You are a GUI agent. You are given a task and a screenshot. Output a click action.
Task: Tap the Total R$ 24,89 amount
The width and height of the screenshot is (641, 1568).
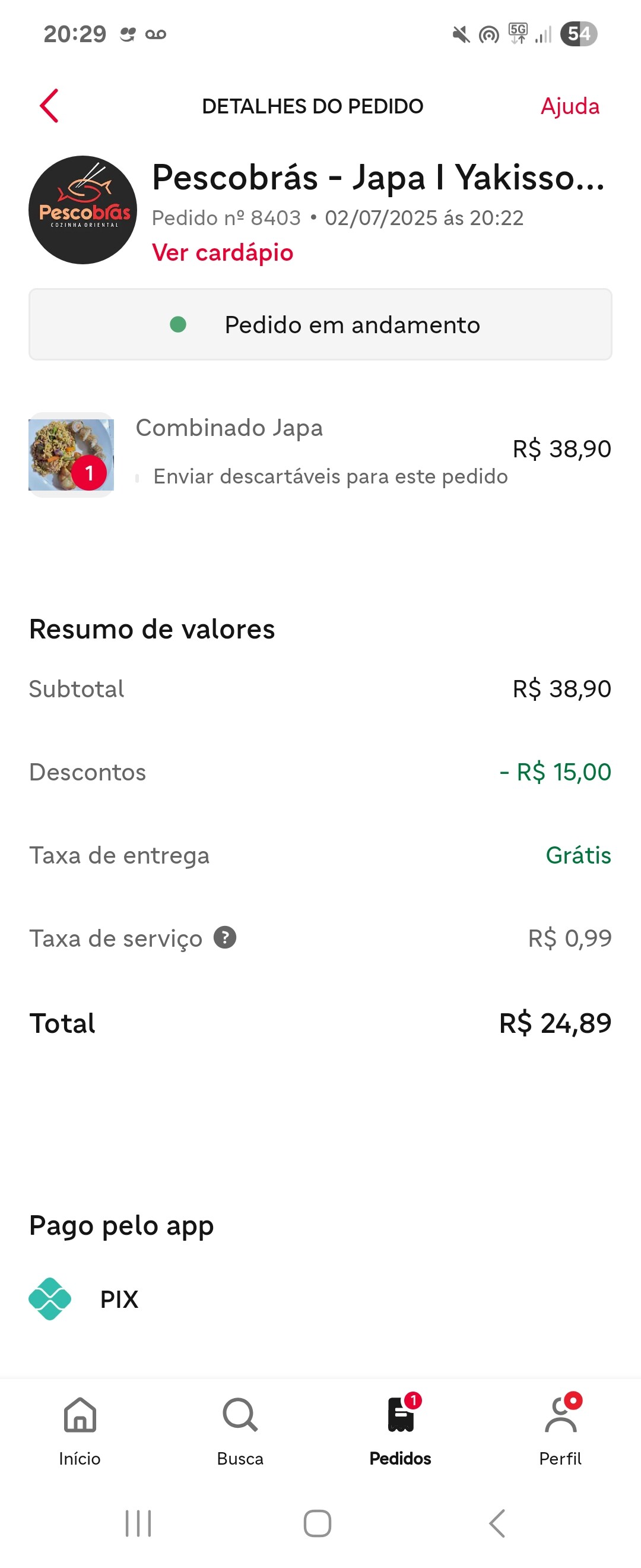(556, 1023)
